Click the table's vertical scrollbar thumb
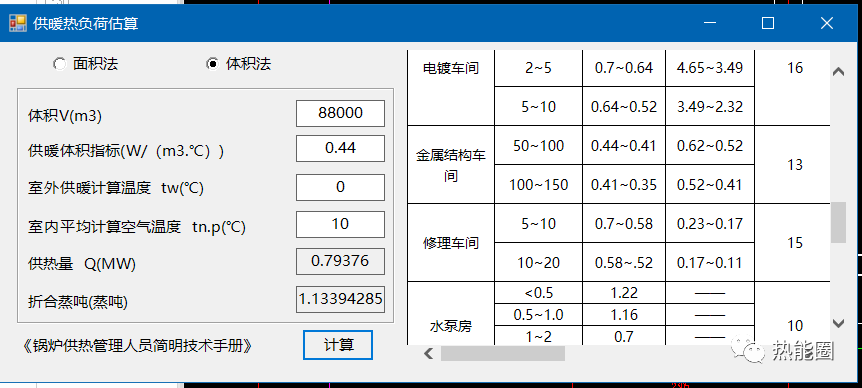 tap(838, 222)
